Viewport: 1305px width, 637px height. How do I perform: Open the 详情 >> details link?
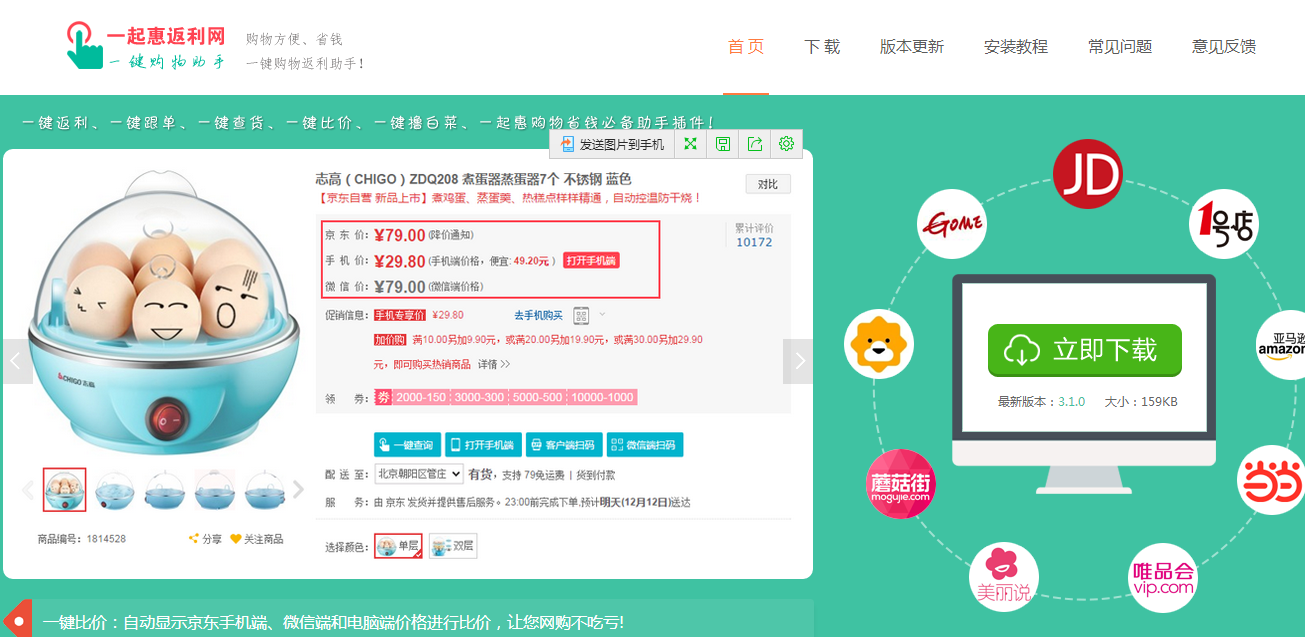point(494,364)
